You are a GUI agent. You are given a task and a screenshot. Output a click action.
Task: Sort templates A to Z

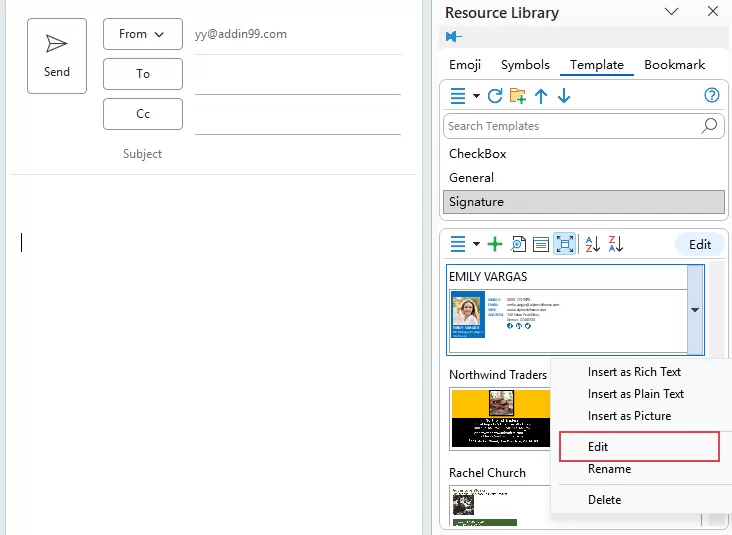(592, 244)
